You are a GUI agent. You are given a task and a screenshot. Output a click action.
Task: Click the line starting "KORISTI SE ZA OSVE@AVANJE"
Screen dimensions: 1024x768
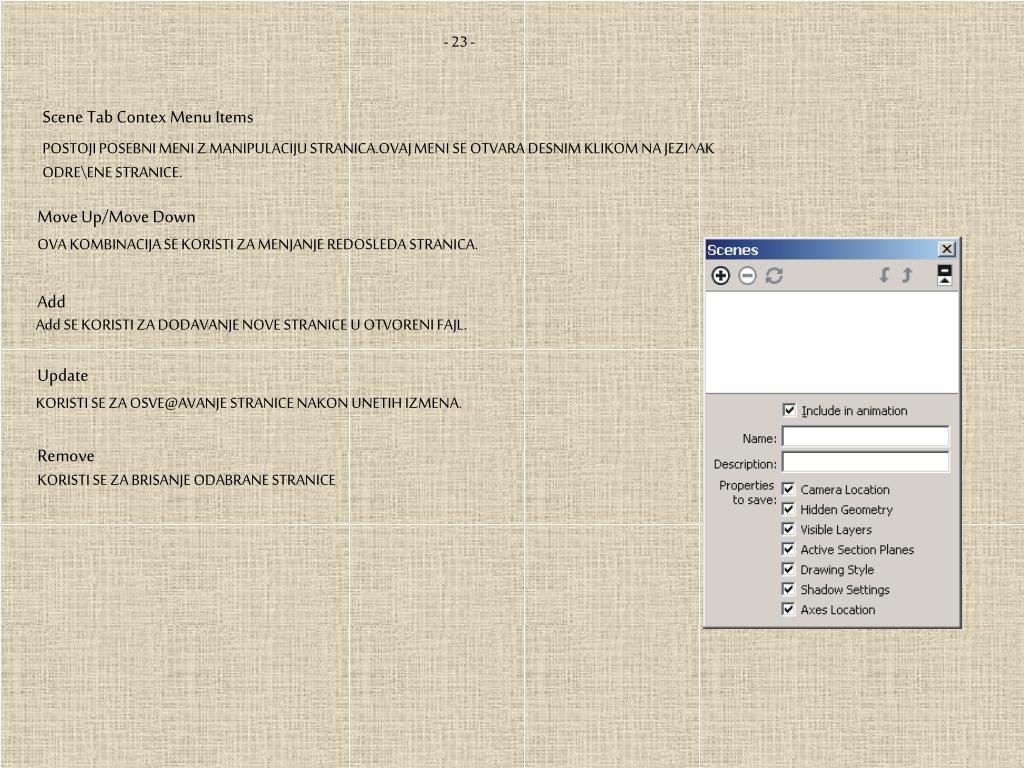pyautogui.click(x=249, y=403)
